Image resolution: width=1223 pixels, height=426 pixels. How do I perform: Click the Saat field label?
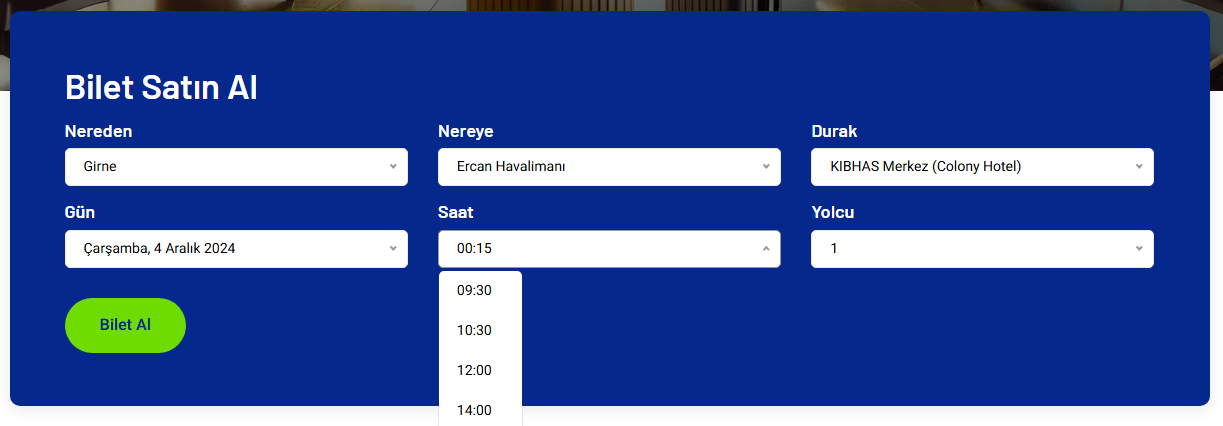pyautogui.click(x=456, y=213)
